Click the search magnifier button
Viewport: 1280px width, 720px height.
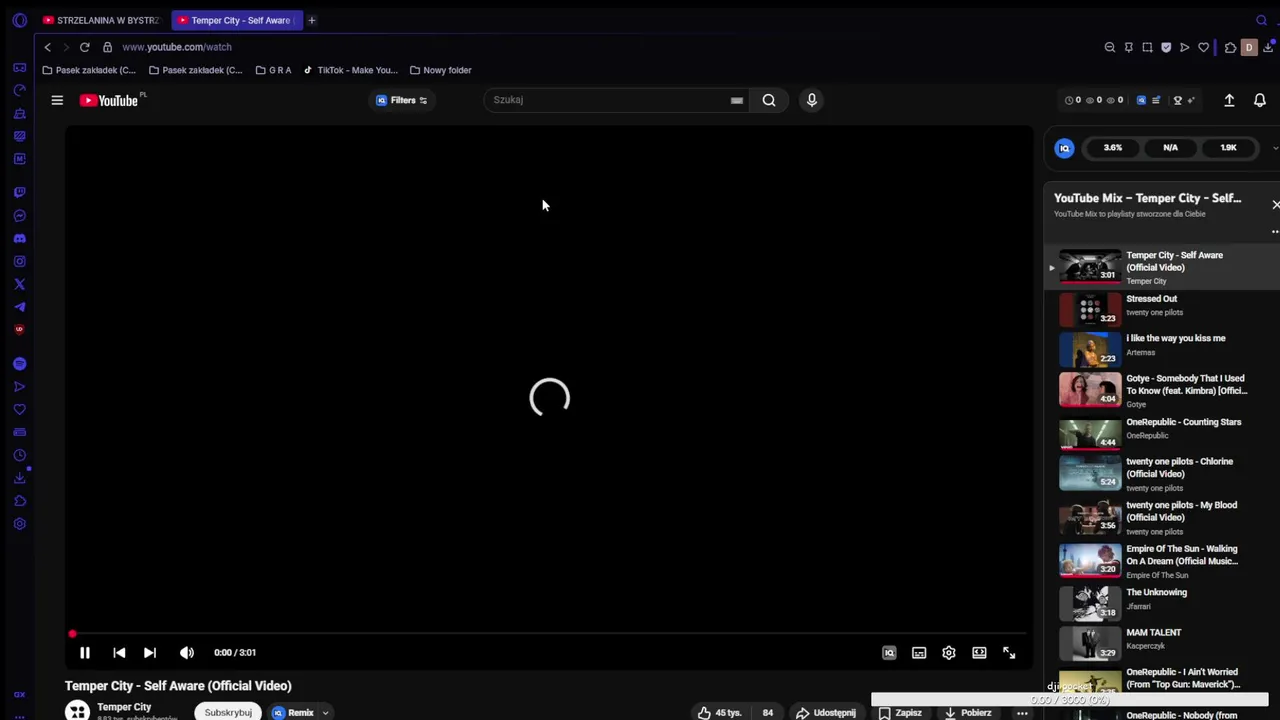click(769, 100)
